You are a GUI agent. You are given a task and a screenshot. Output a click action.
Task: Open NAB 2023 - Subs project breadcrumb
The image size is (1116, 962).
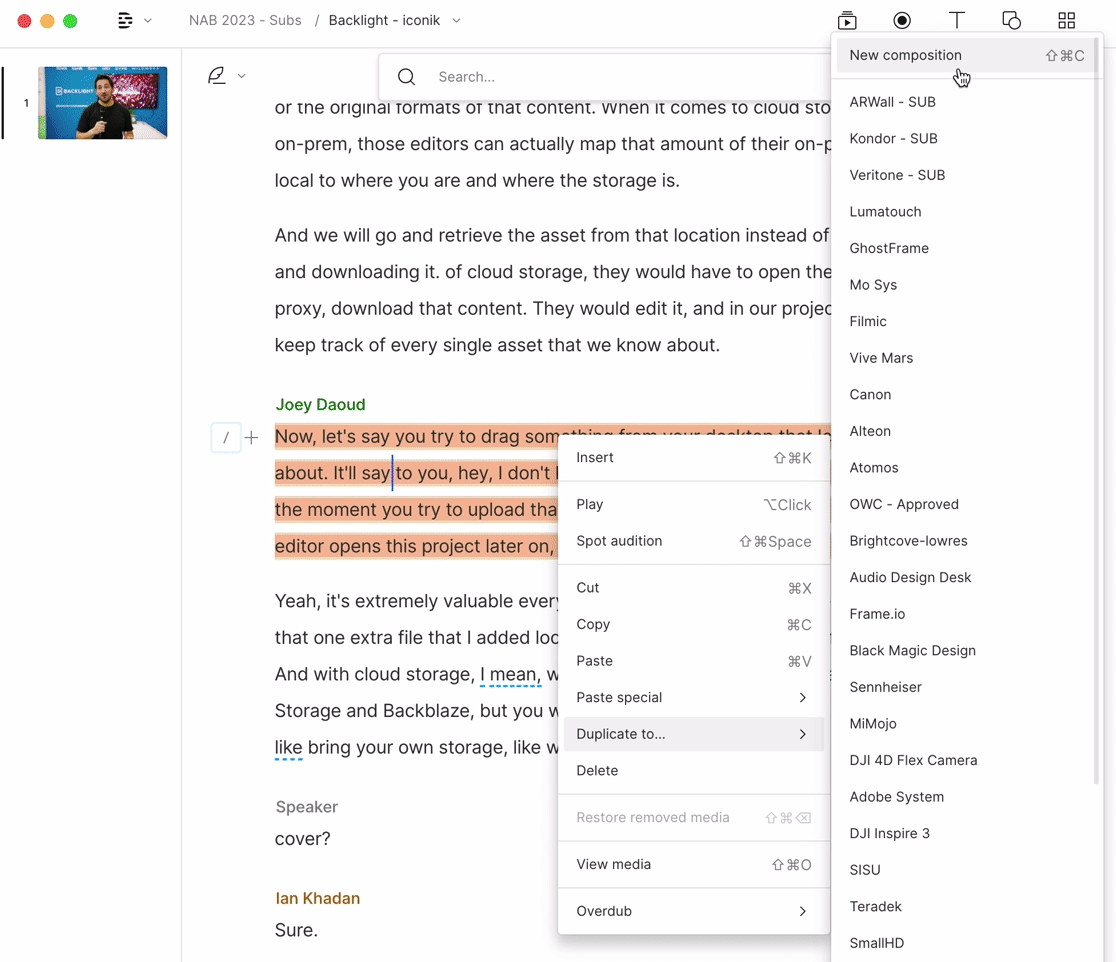[x=245, y=21]
